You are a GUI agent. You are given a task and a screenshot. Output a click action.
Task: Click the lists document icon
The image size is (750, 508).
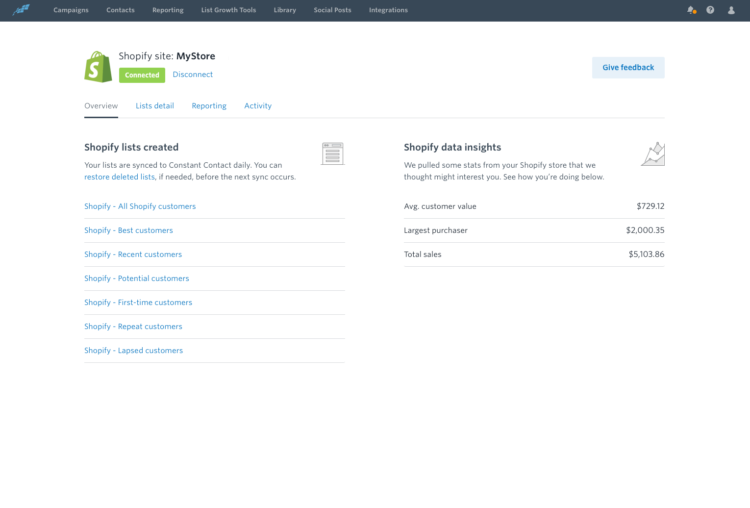coord(332,154)
